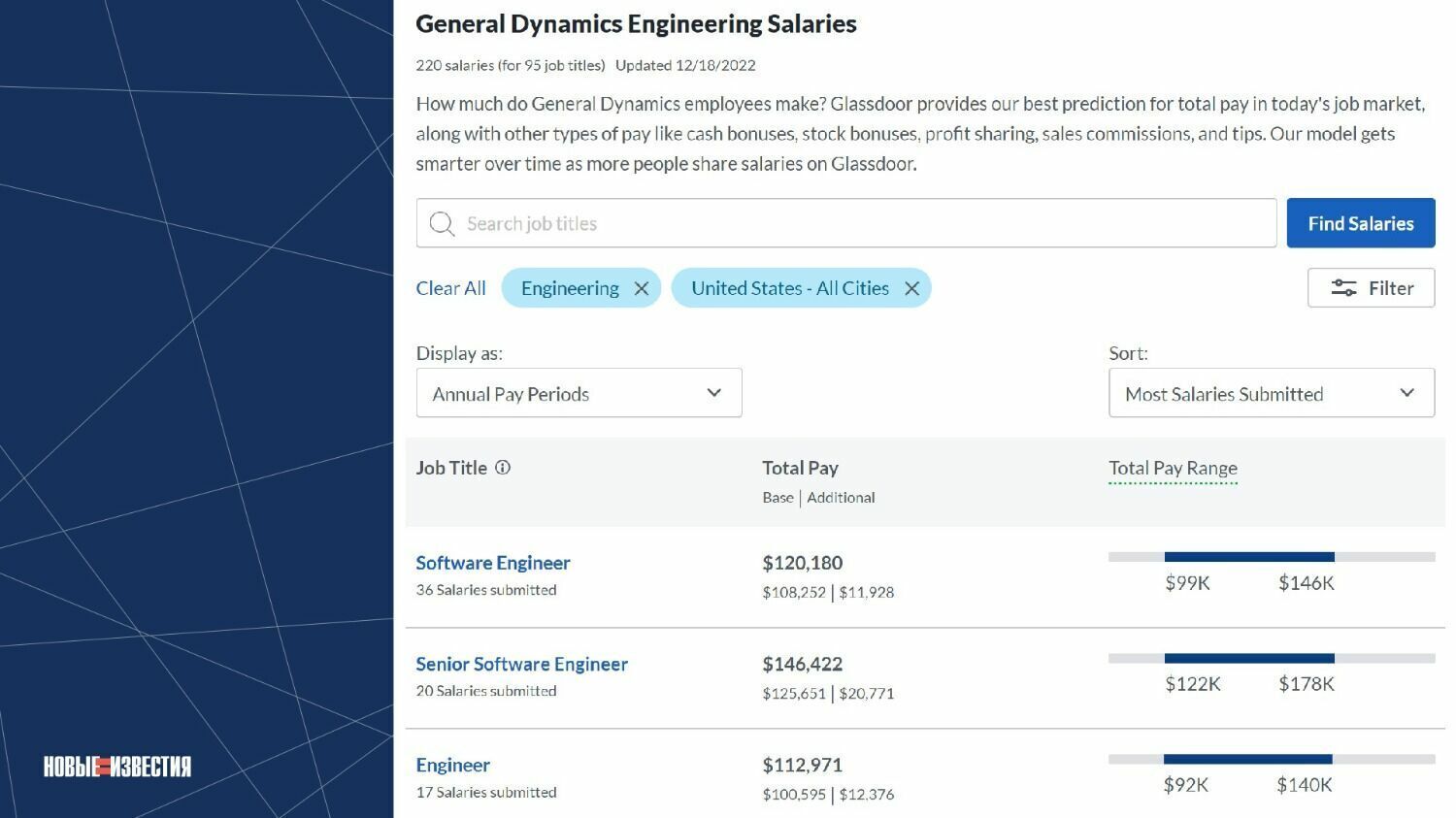Click the search magnifier icon
This screenshot has height=818, width=1456.
click(442, 224)
